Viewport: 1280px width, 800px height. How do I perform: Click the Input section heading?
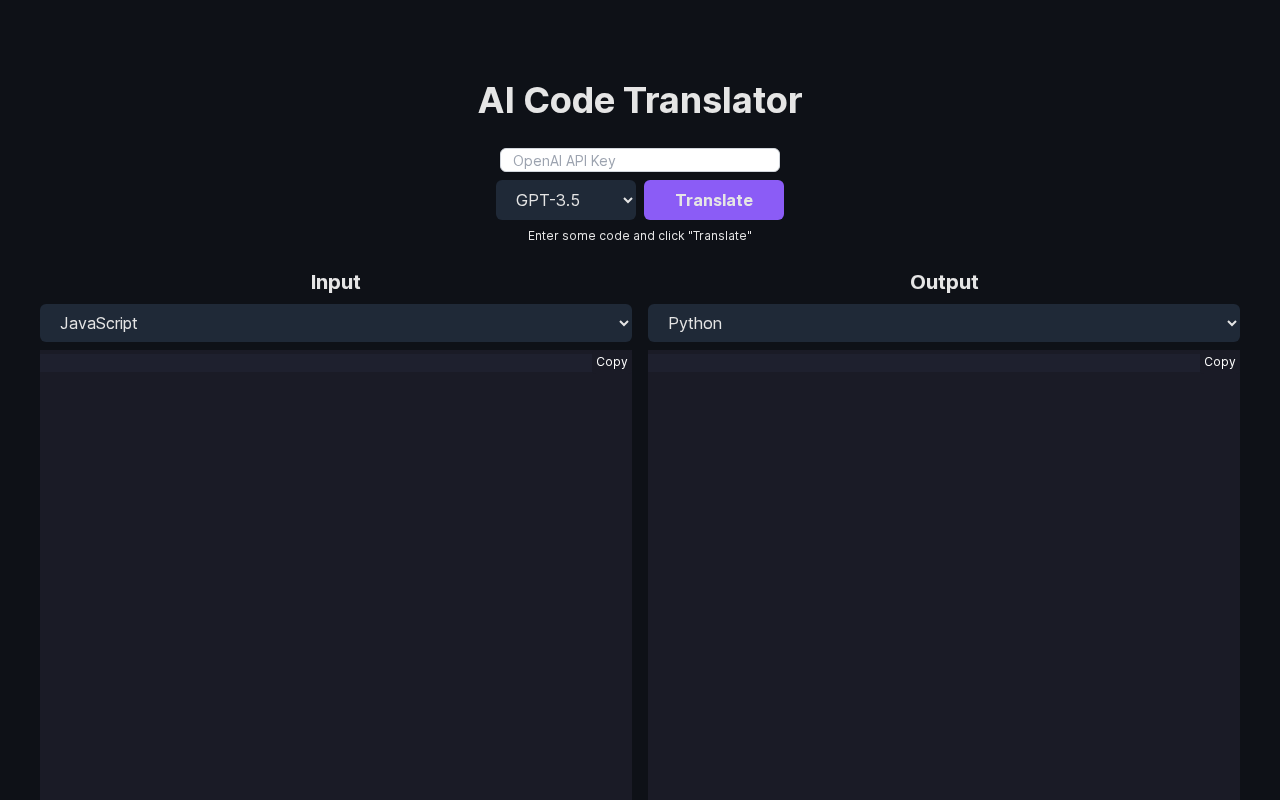click(x=336, y=282)
